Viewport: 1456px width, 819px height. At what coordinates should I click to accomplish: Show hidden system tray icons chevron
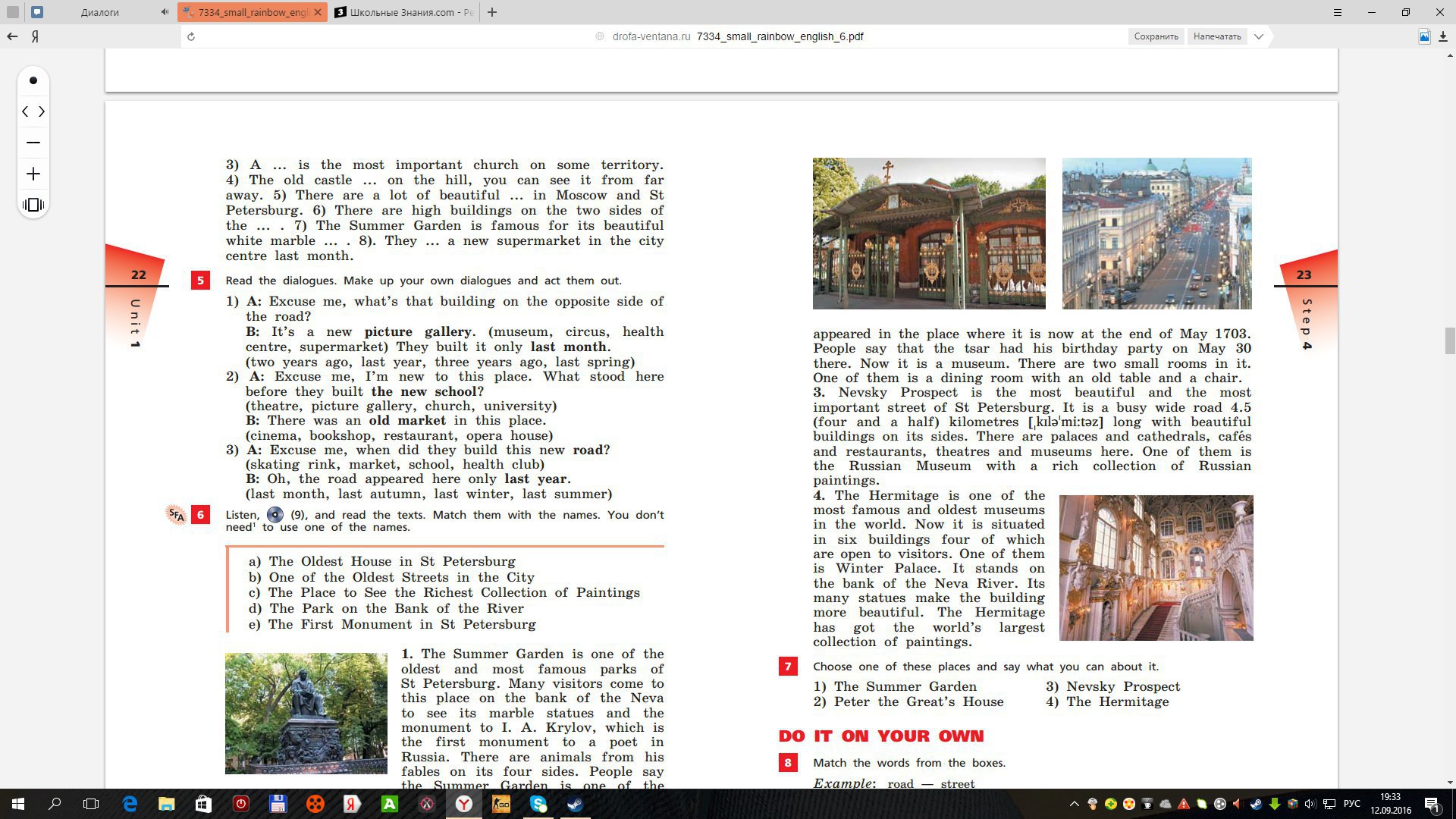(1074, 804)
